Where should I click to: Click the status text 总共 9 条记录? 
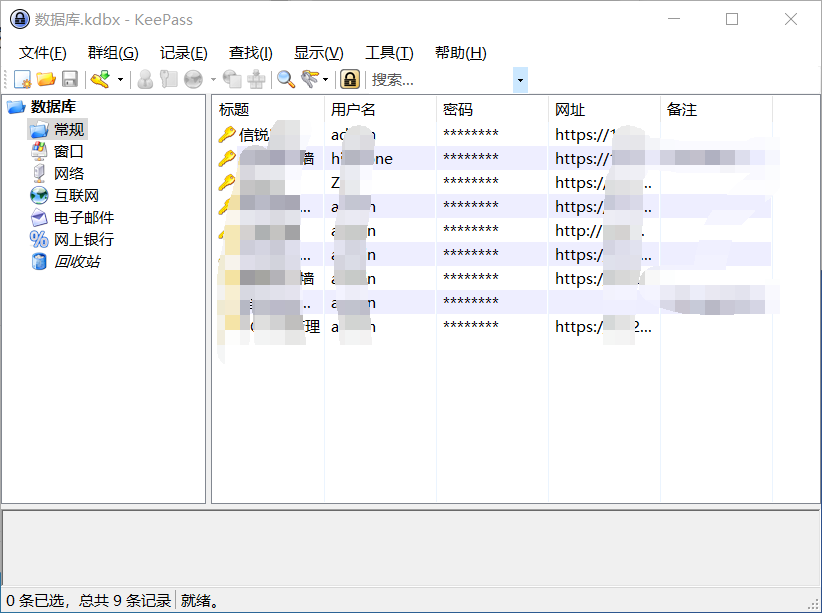pos(125,600)
